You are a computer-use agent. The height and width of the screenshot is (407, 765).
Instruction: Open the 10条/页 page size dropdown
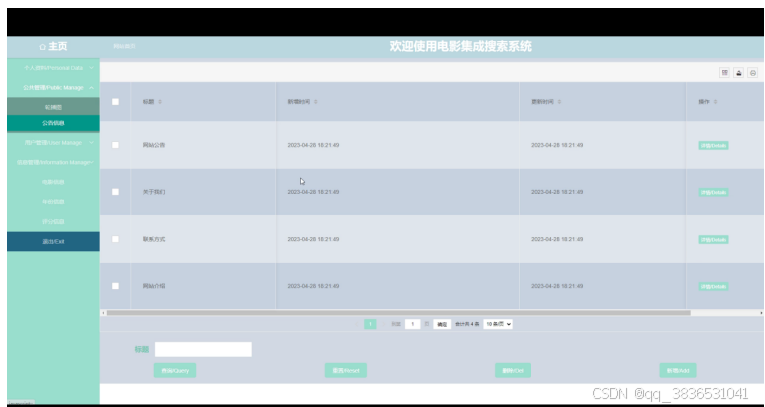(x=498, y=324)
